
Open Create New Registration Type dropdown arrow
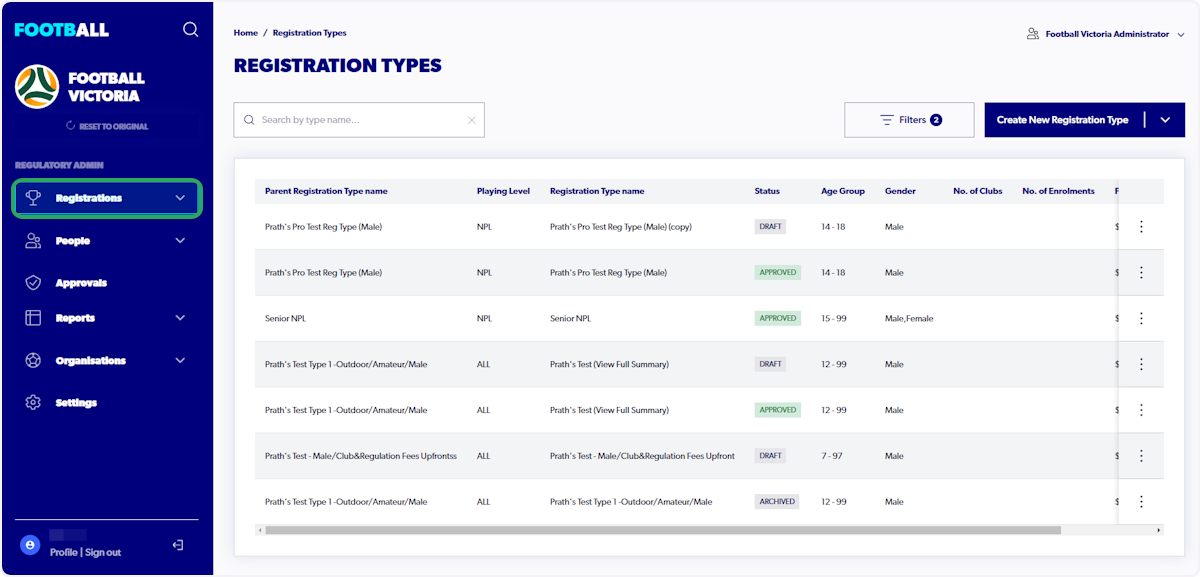[1165, 120]
